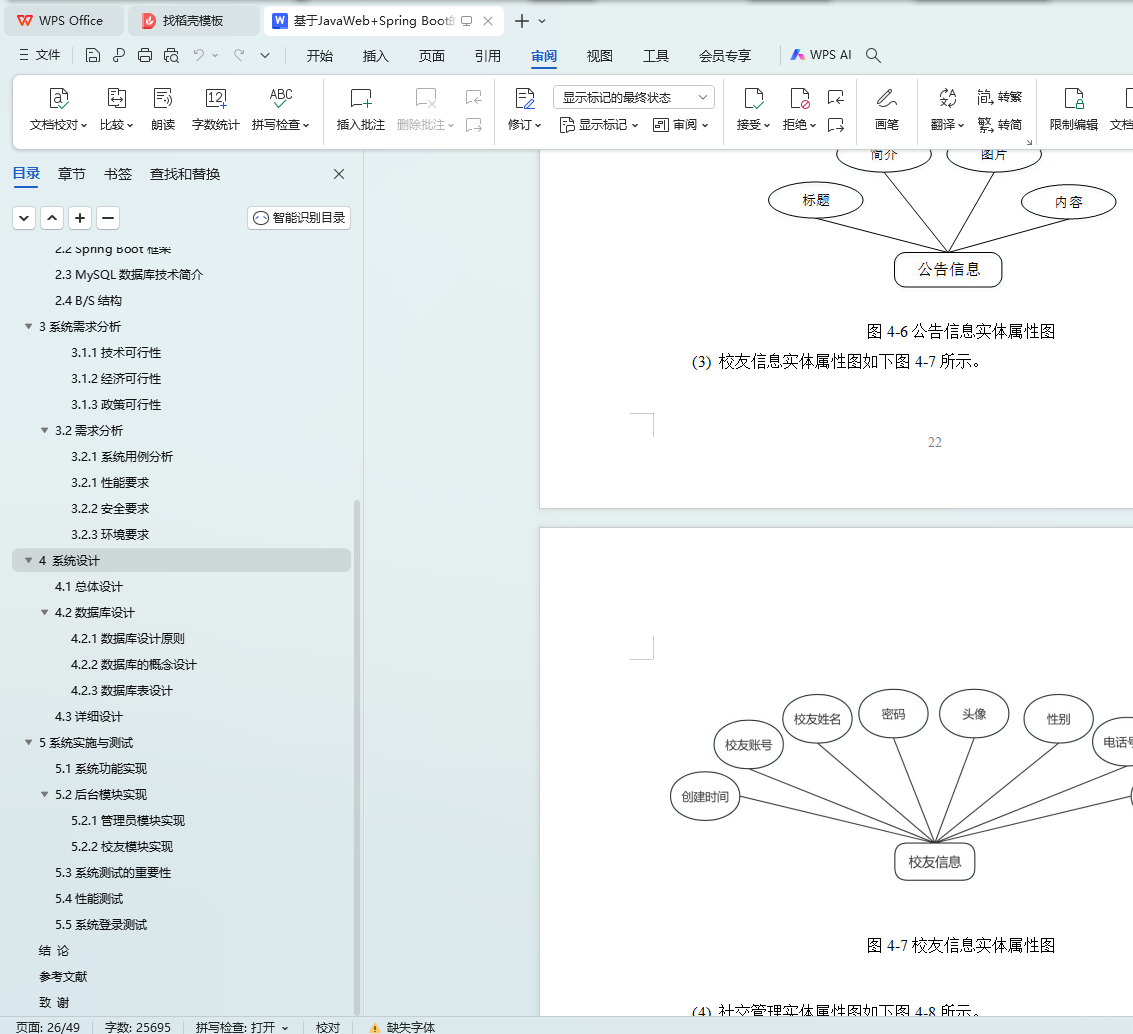Jump to 参考文献 heading
This screenshot has height=1034, width=1133.
tap(63, 977)
